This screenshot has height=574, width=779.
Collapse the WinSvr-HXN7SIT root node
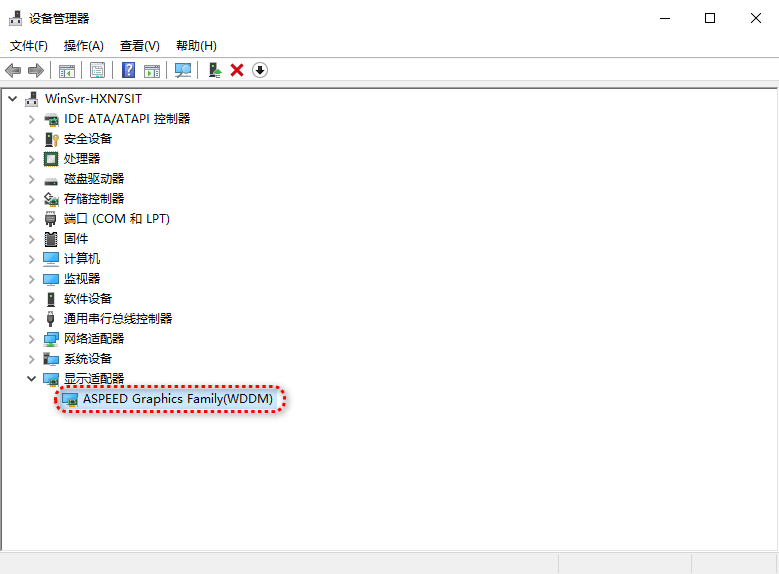(13, 99)
